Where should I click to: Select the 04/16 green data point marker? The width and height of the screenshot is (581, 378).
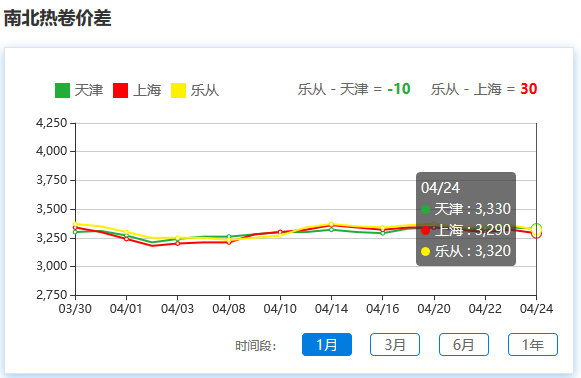click(x=383, y=233)
